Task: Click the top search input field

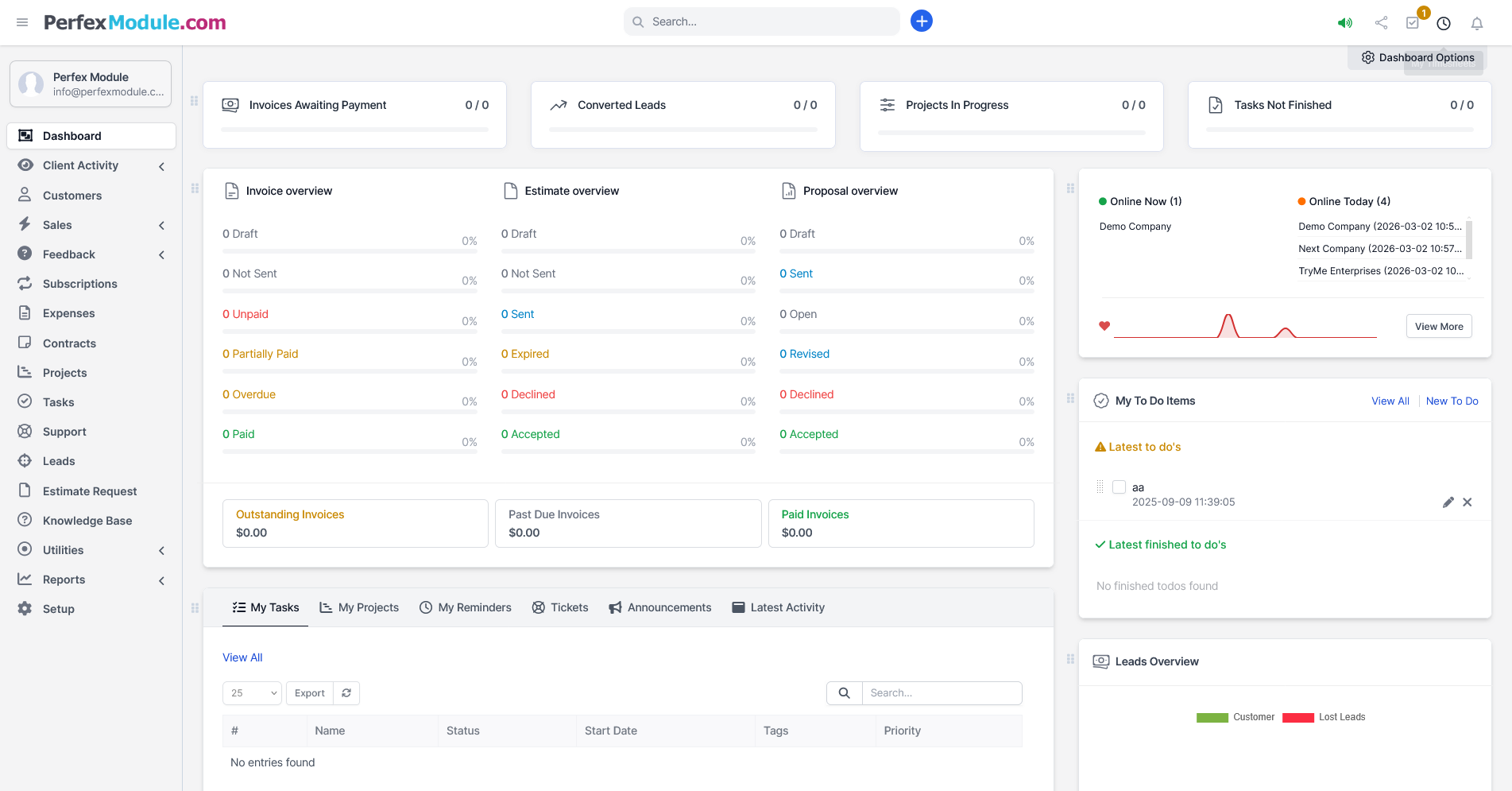Action: [771, 21]
